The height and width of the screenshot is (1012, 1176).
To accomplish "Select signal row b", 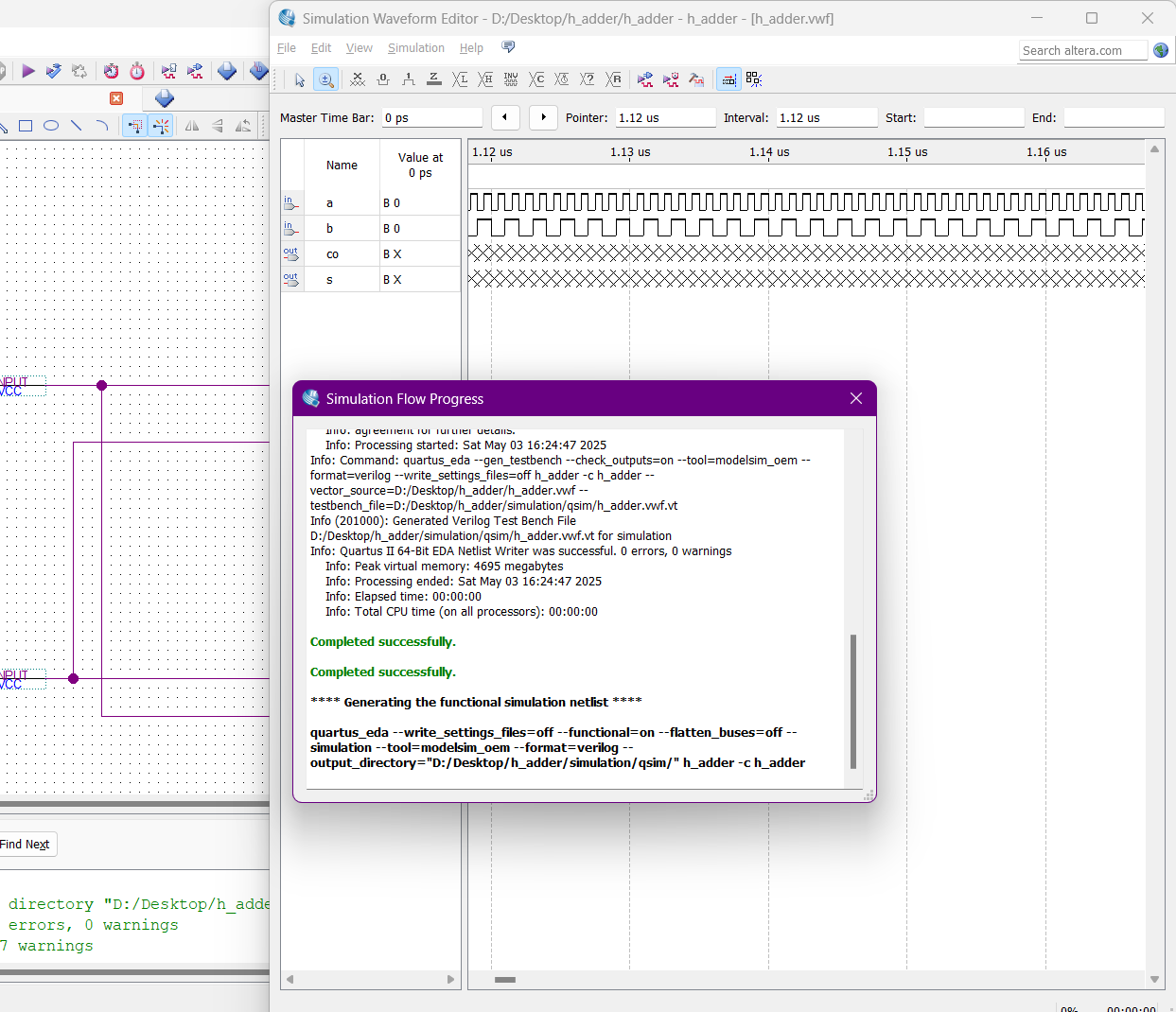I will pos(371,228).
